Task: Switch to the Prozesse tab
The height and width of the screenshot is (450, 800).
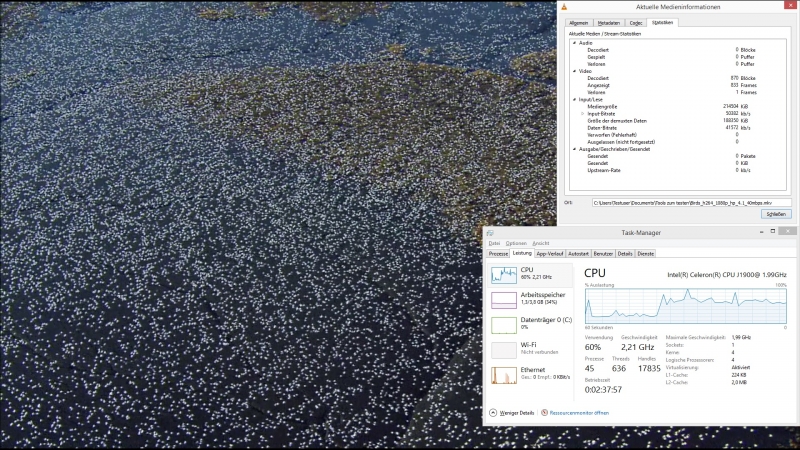Action: pos(498,254)
